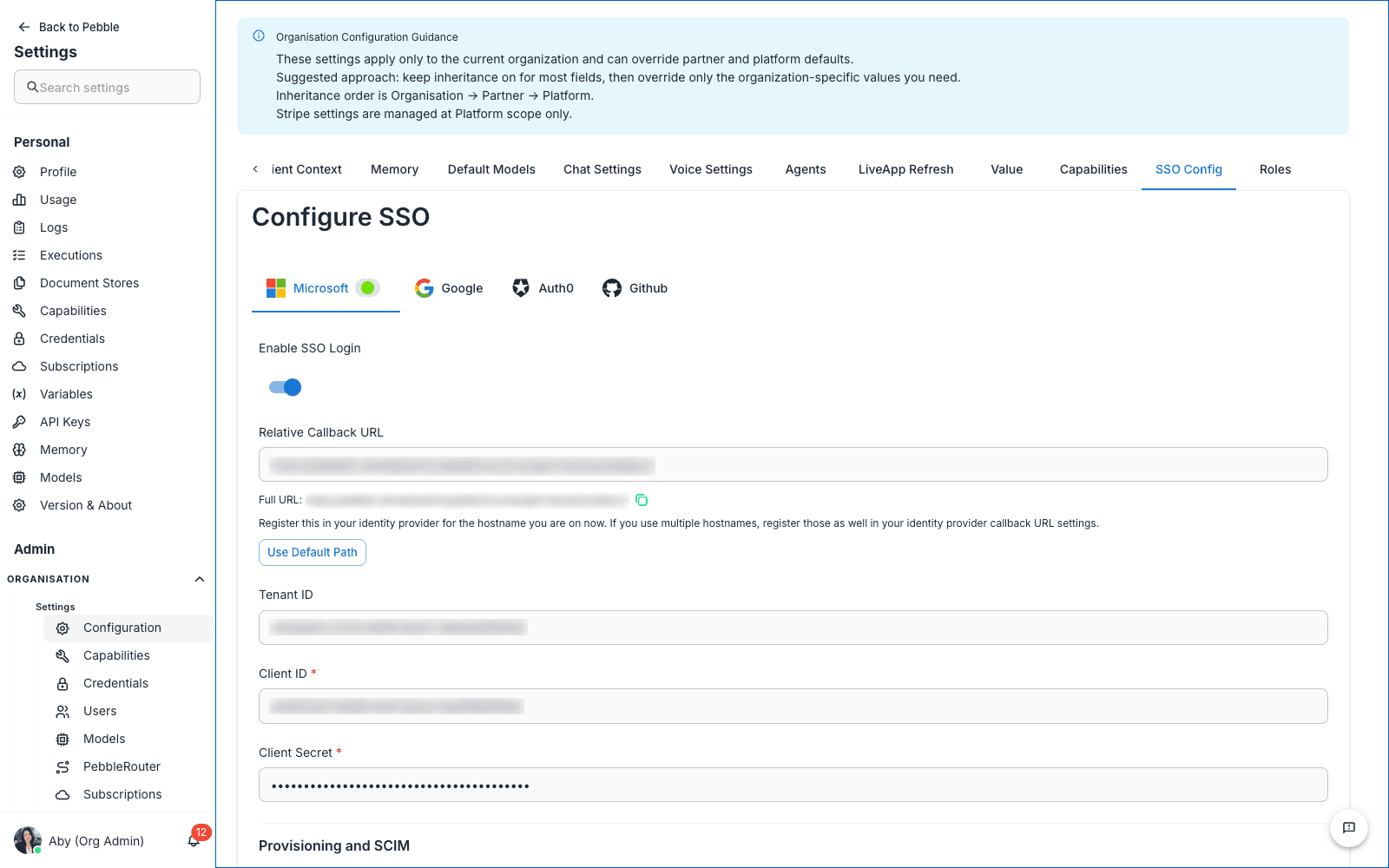Open organisation Configuration settings item
This screenshot has width=1389, height=868.
coord(128,628)
